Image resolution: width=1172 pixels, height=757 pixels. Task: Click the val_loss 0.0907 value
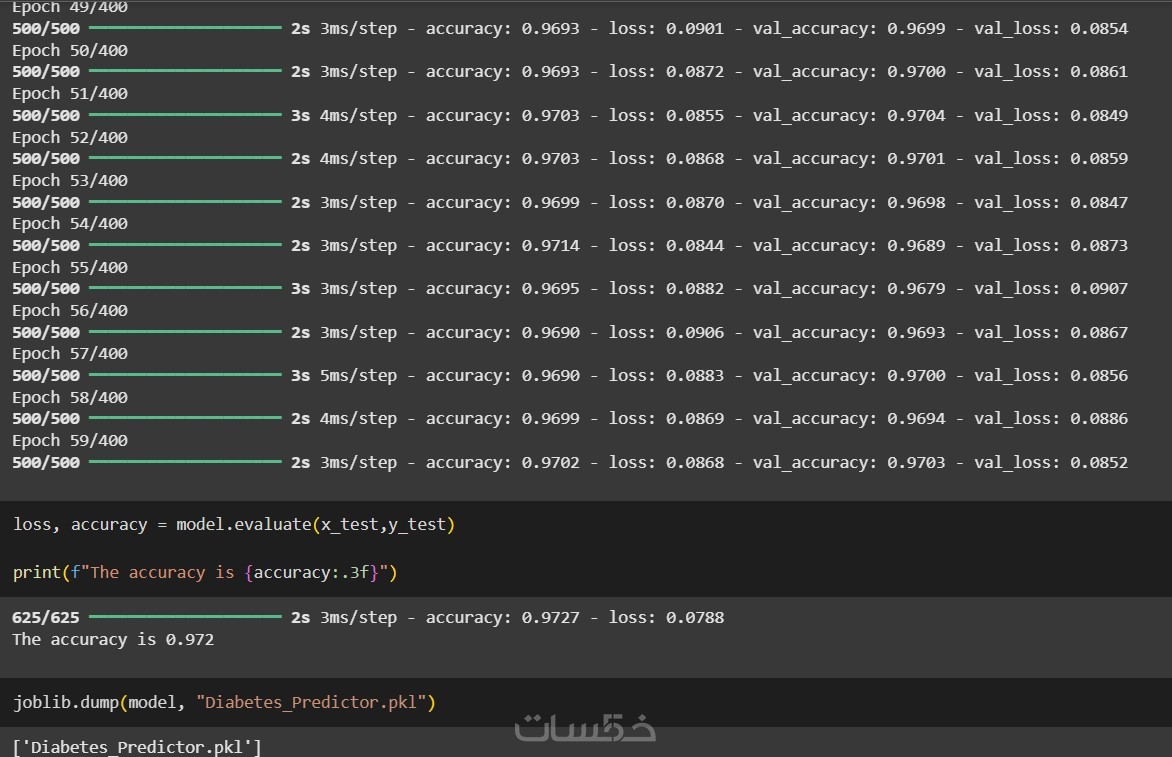[1098, 288]
